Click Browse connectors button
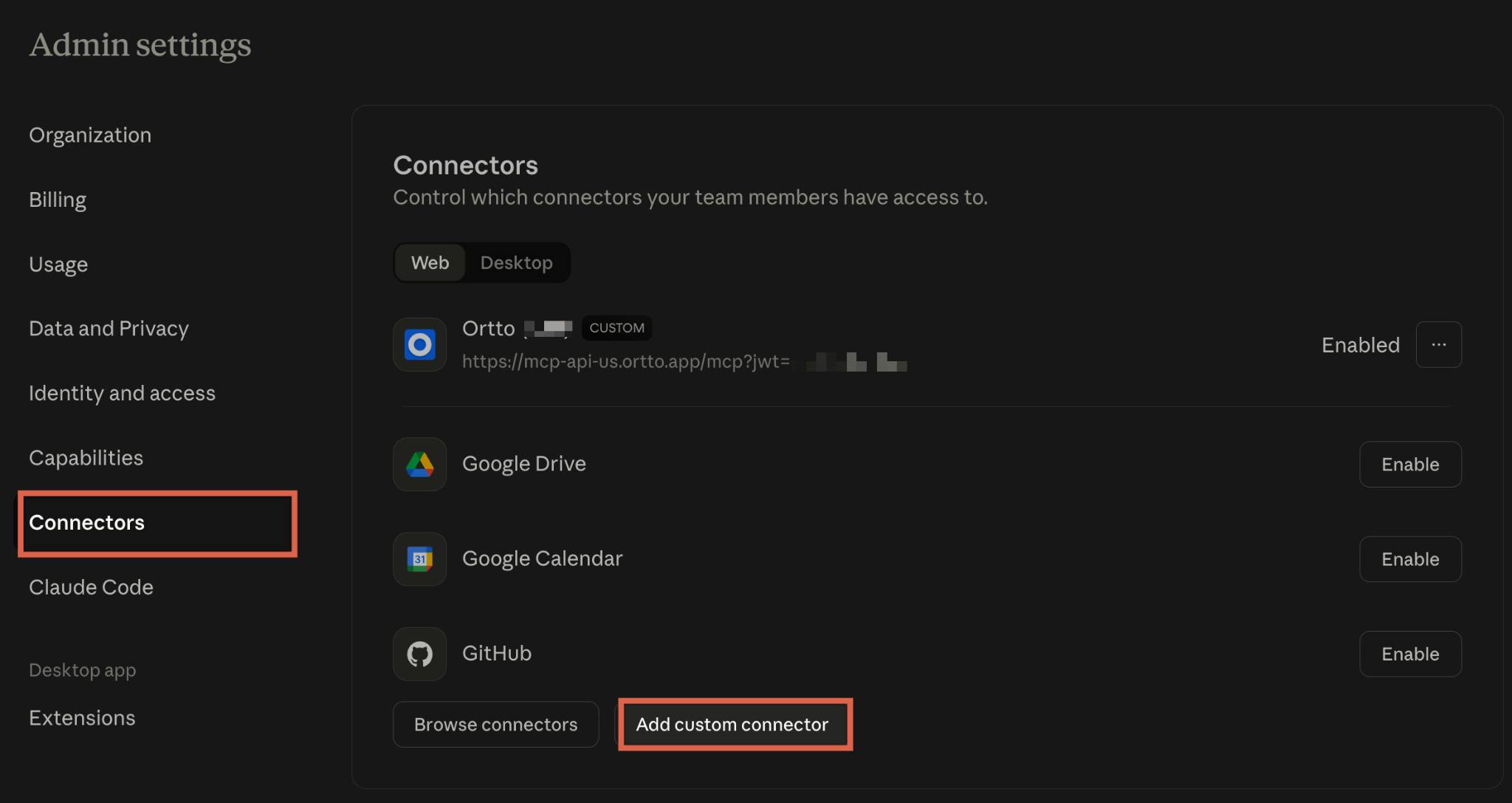The height and width of the screenshot is (803, 1512). pos(495,724)
